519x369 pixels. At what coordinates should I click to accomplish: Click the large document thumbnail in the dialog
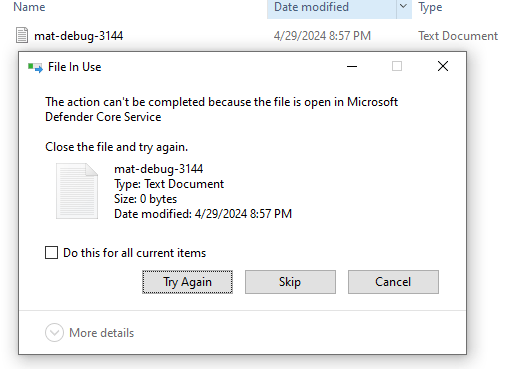point(77,191)
